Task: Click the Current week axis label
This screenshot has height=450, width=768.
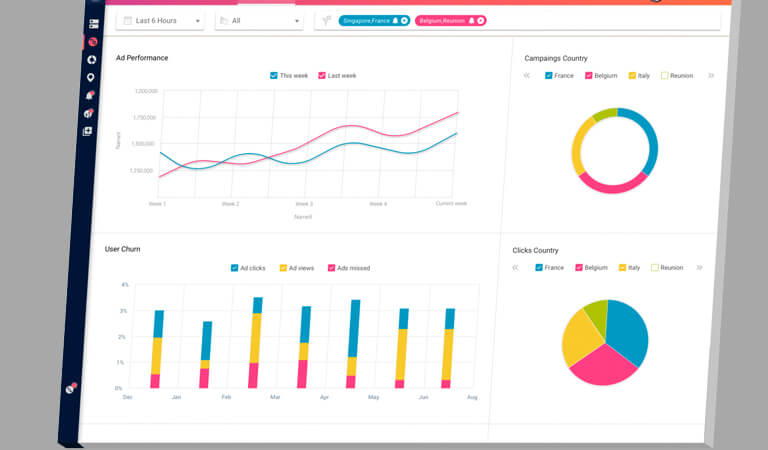Action: point(451,203)
